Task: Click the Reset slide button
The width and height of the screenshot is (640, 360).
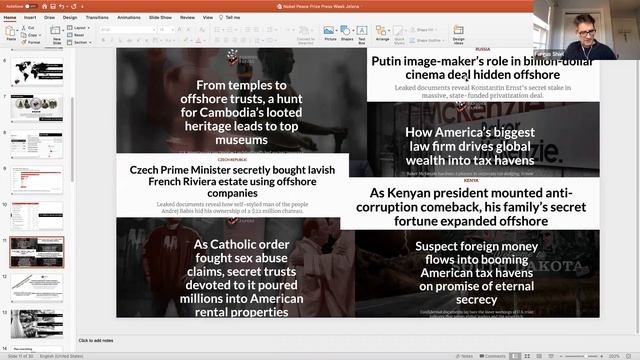Action: coord(76,35)
